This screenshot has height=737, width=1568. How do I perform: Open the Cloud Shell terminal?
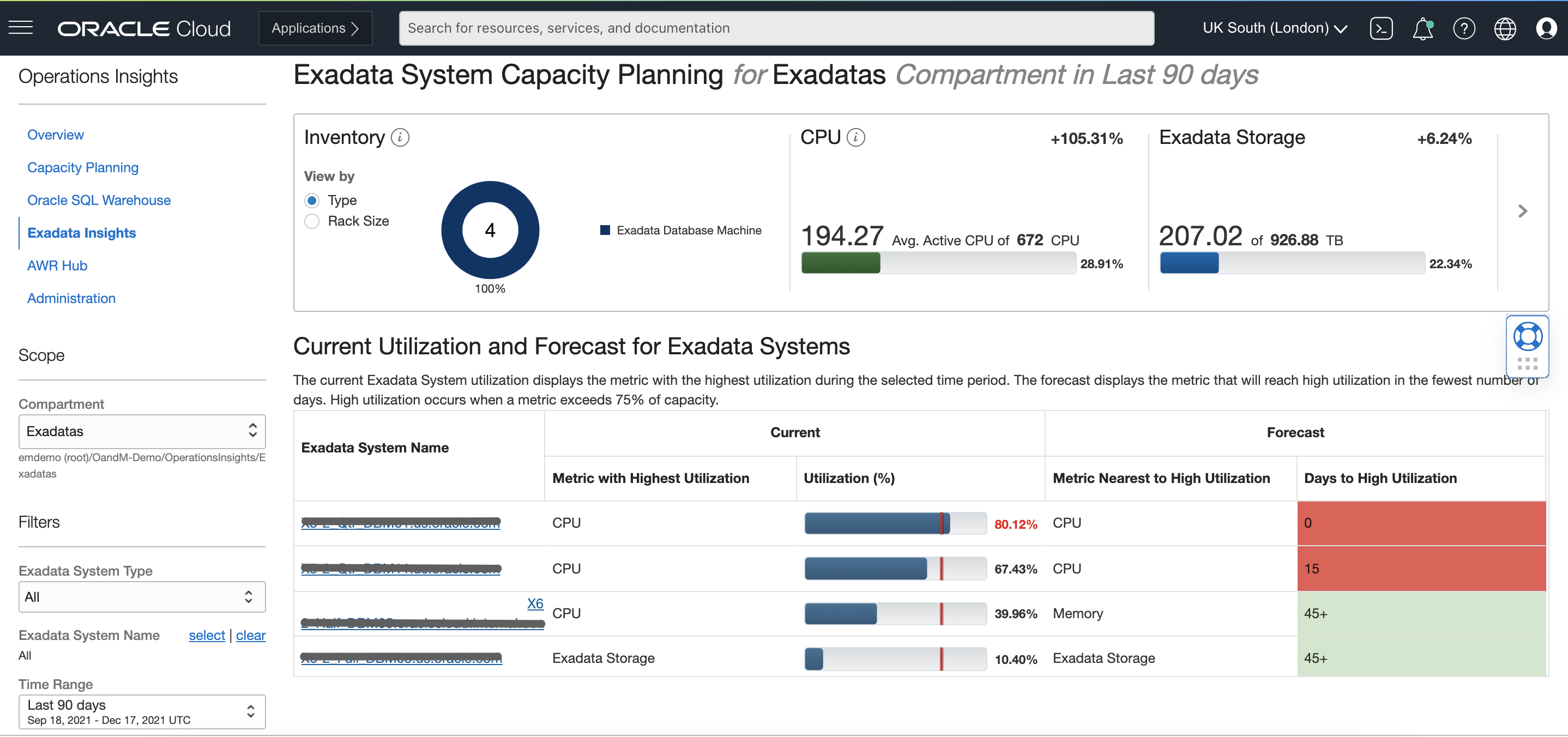1382,28
